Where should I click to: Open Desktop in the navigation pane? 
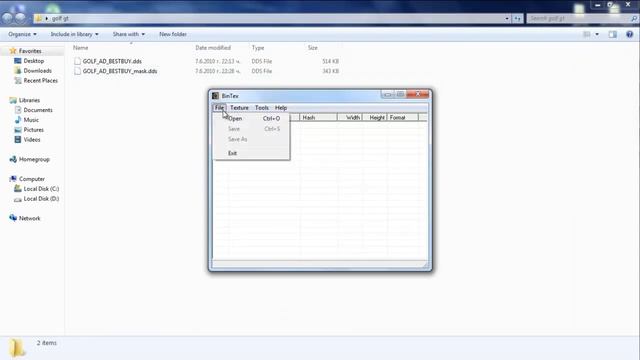pyautogui.click(x=33, y=61)
